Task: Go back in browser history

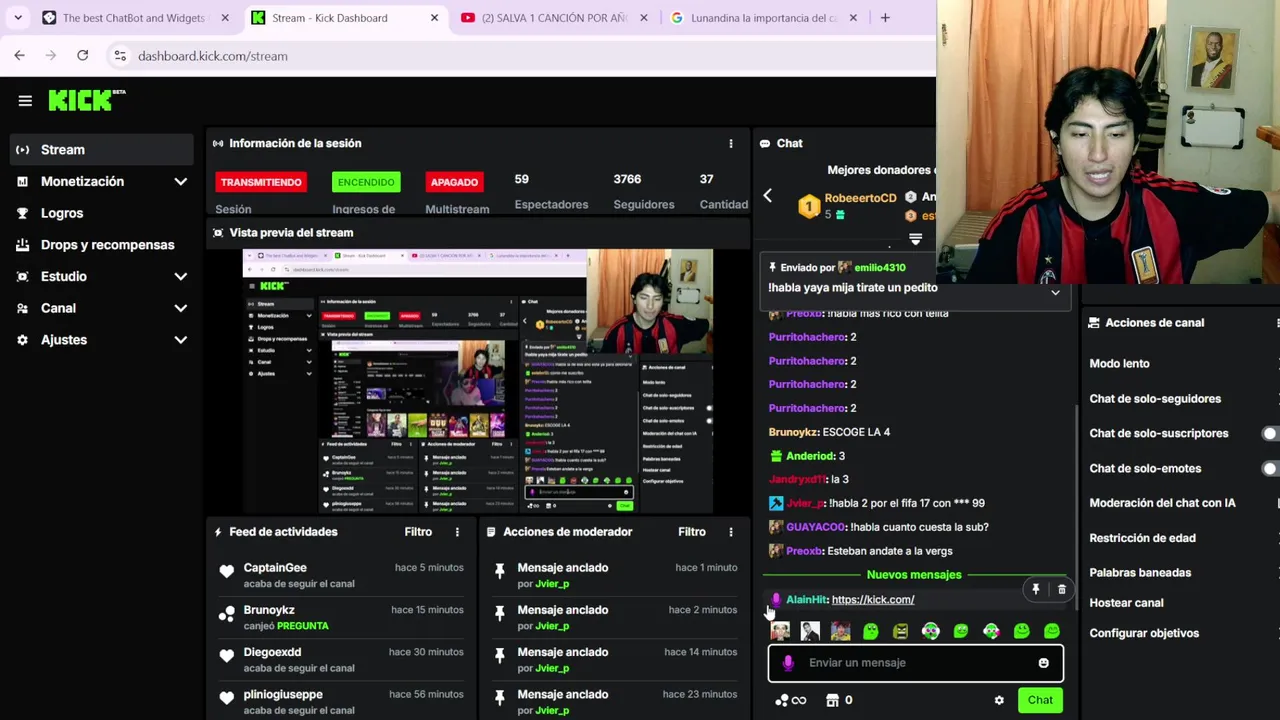Action: point(19,56)
